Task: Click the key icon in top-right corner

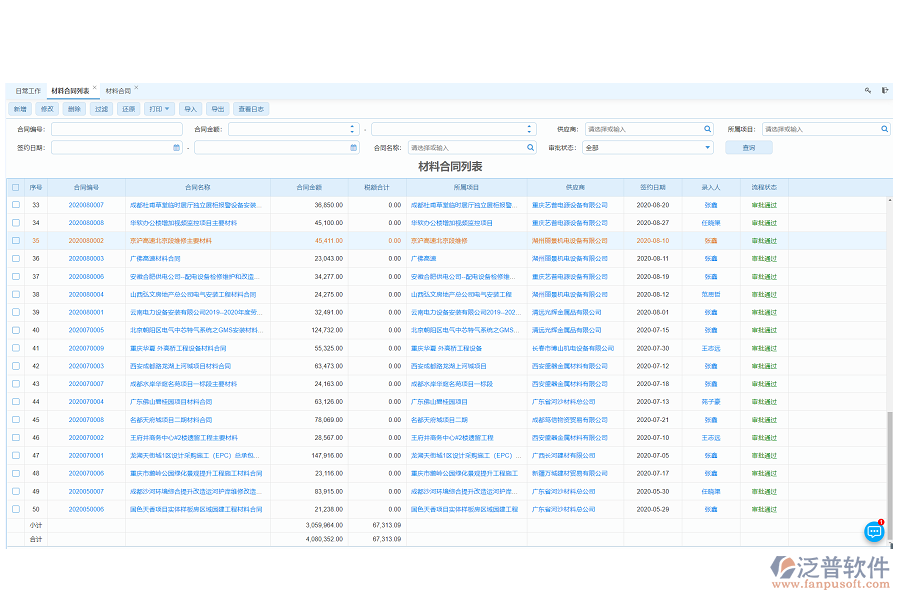Action: click(868, 90)
